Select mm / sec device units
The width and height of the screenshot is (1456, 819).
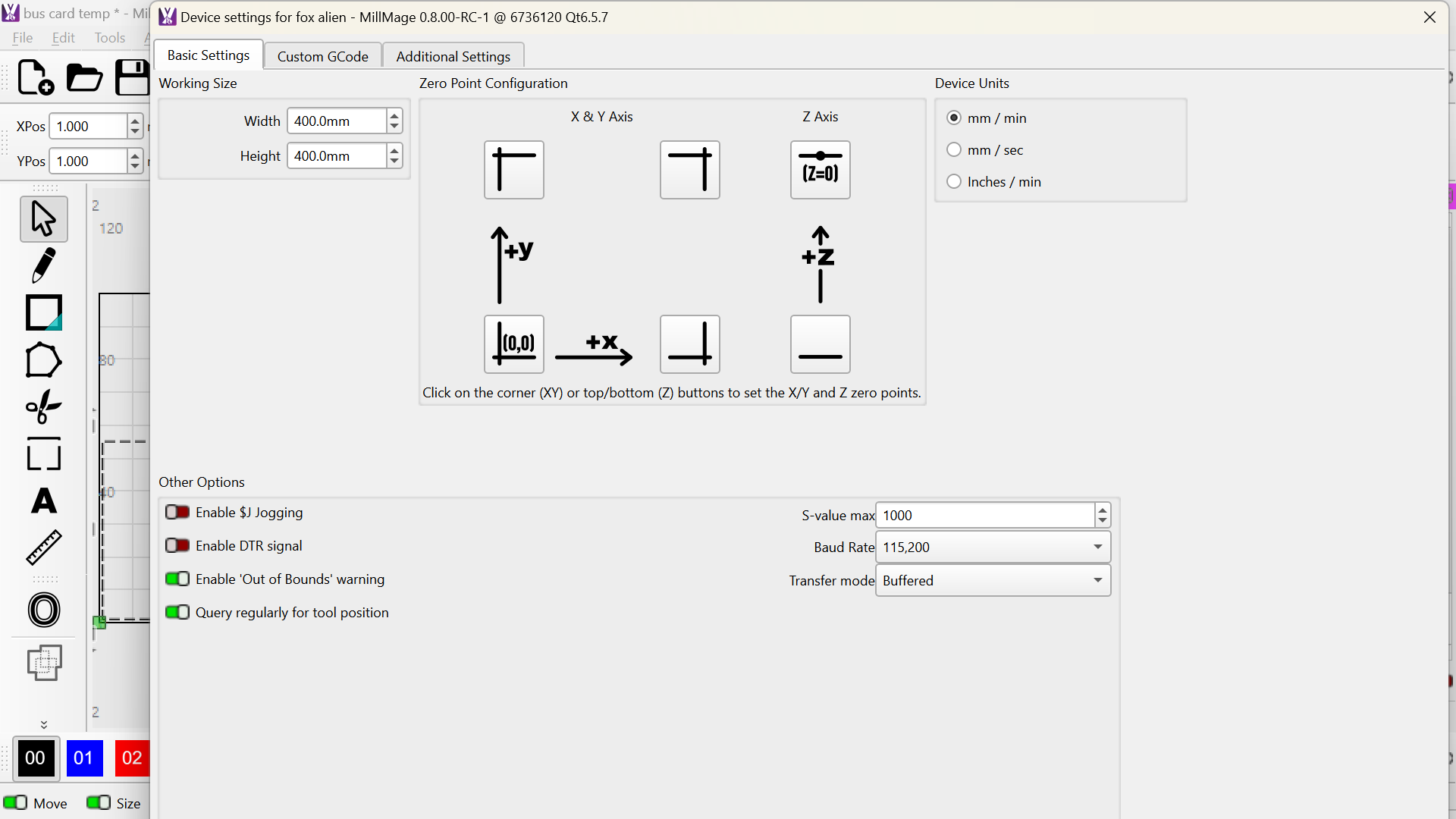coord(954,150)
